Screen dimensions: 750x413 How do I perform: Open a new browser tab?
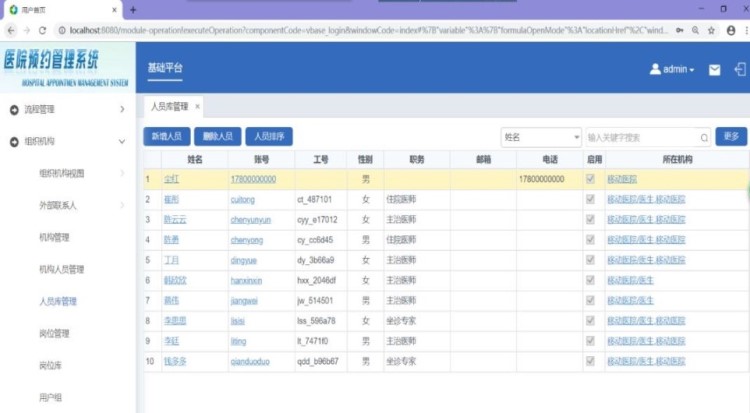[x=133, y=9]
